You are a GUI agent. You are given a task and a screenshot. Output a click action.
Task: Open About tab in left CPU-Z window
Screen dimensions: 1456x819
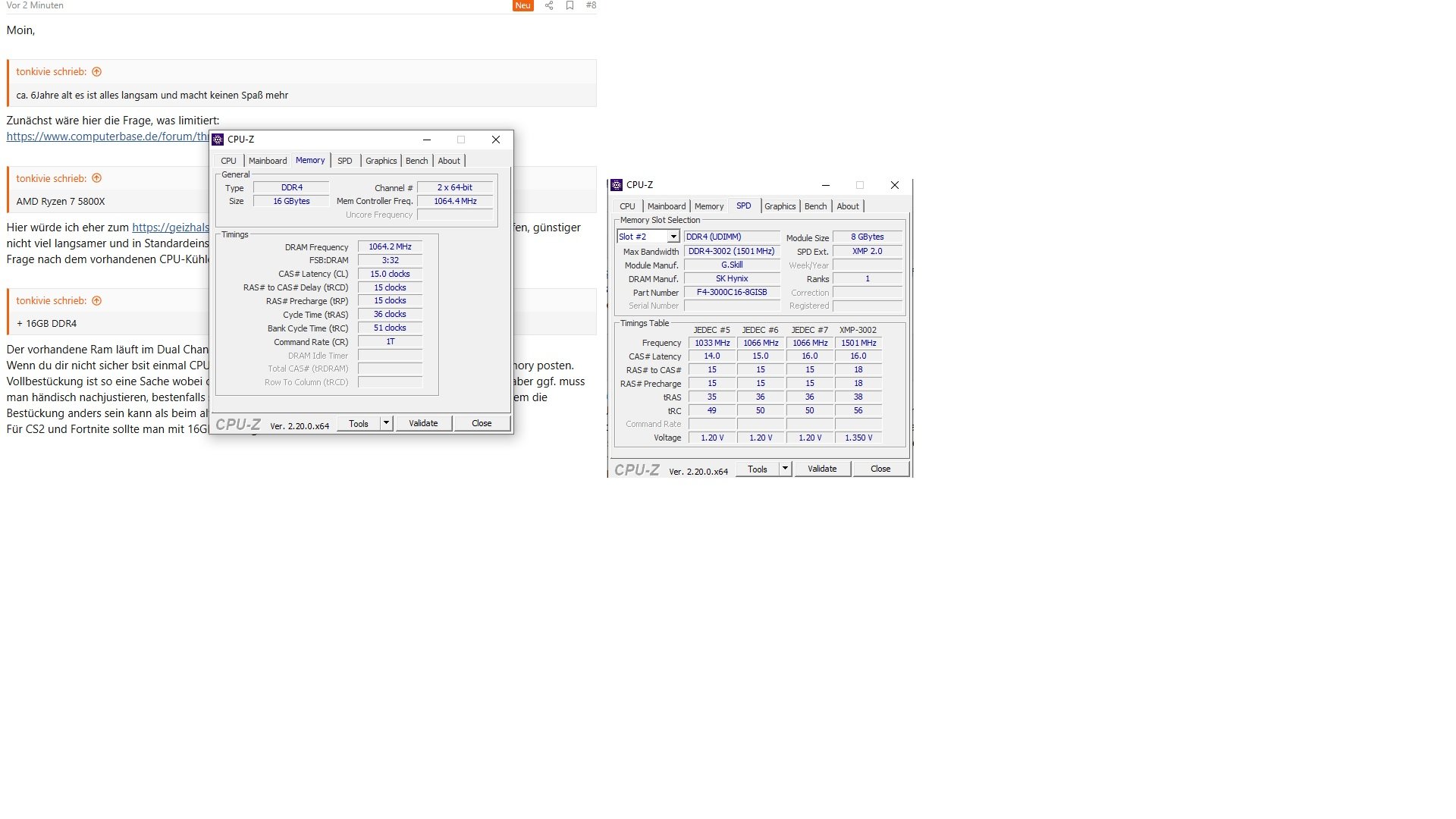click(449, 161)
